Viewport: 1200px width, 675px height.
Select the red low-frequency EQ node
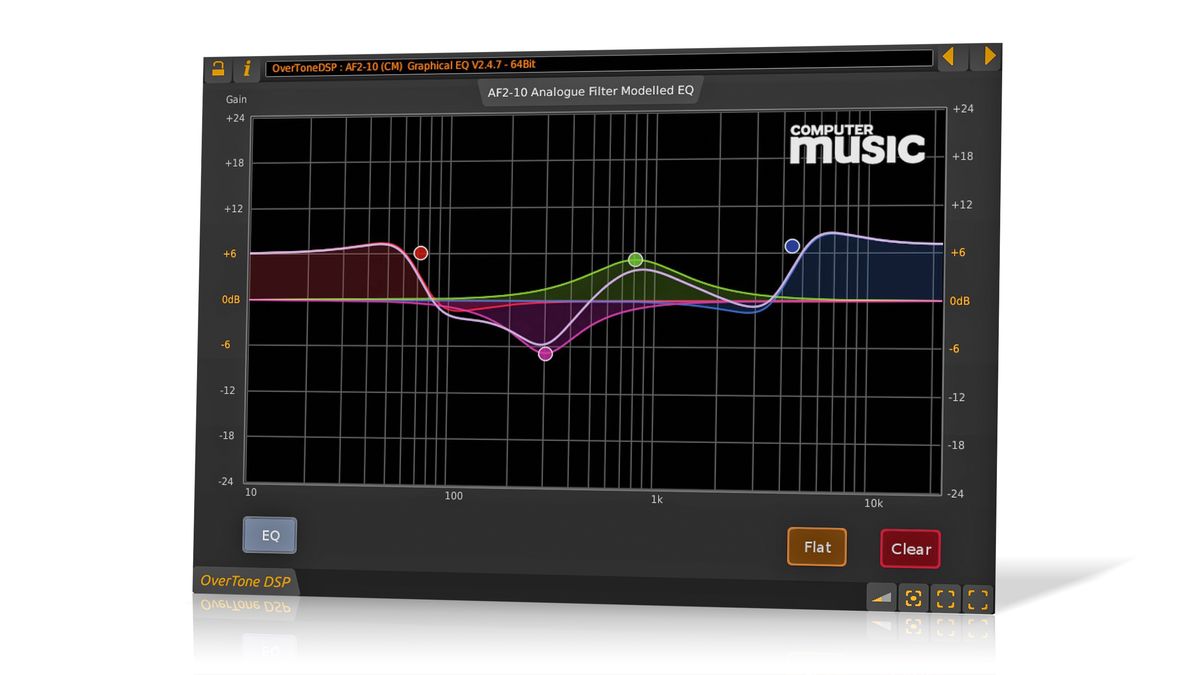[x=420, y=252]
